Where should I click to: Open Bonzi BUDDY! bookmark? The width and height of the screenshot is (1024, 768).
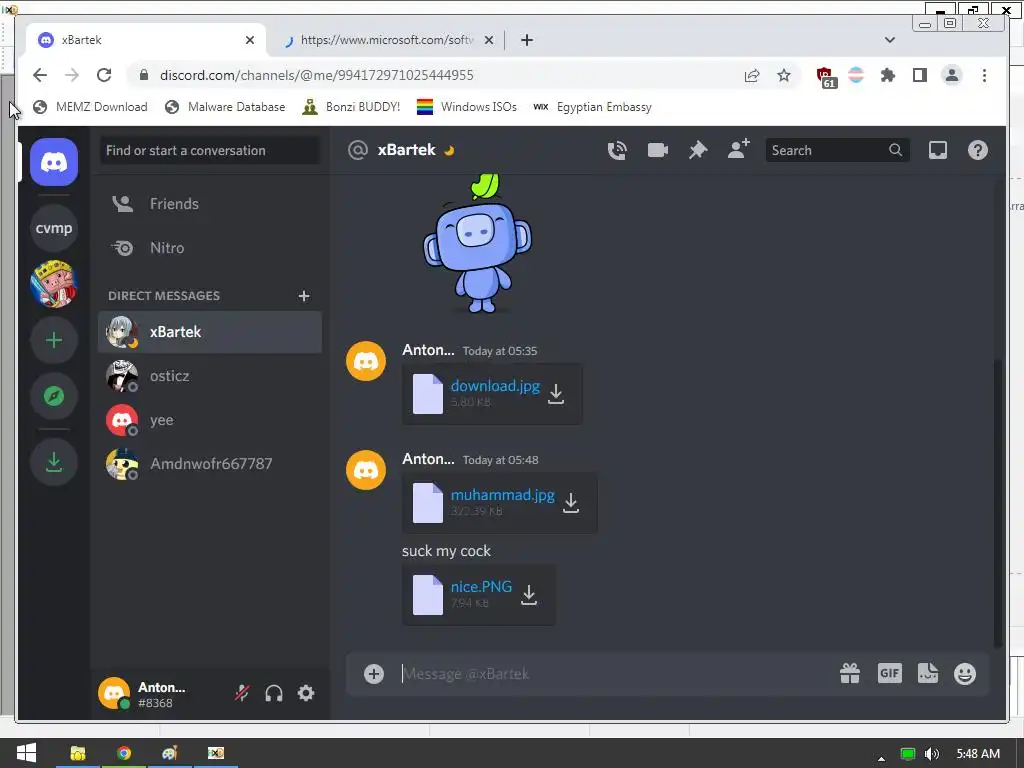coord(351,107)
